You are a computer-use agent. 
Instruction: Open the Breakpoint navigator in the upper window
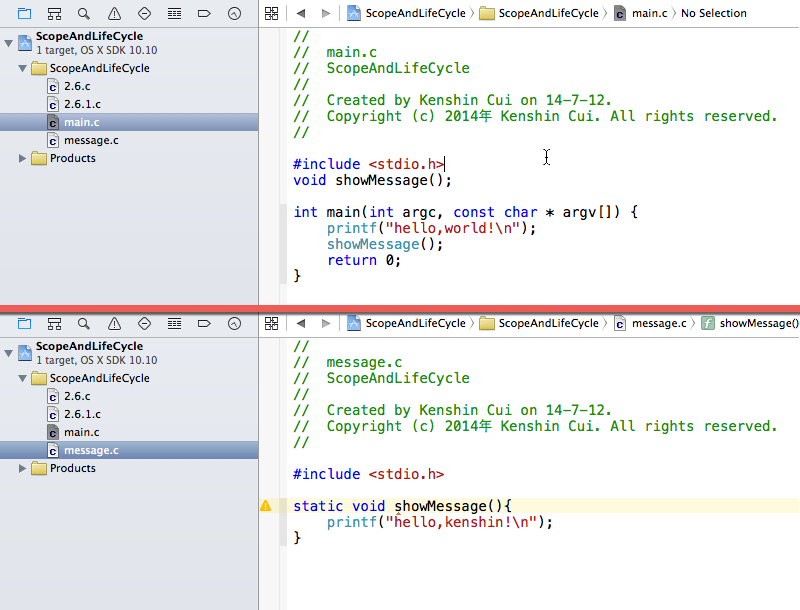(x=204, y=13)
